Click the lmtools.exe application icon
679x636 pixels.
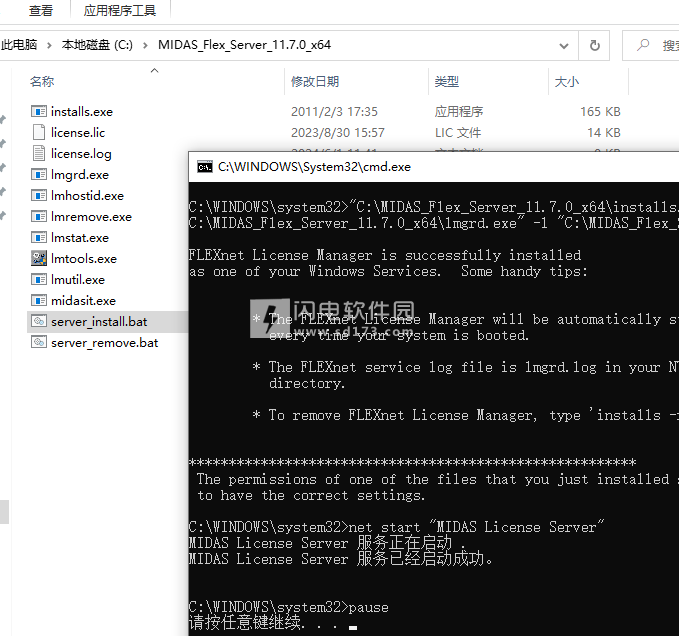pyautogui.click(x=39, y=259)
